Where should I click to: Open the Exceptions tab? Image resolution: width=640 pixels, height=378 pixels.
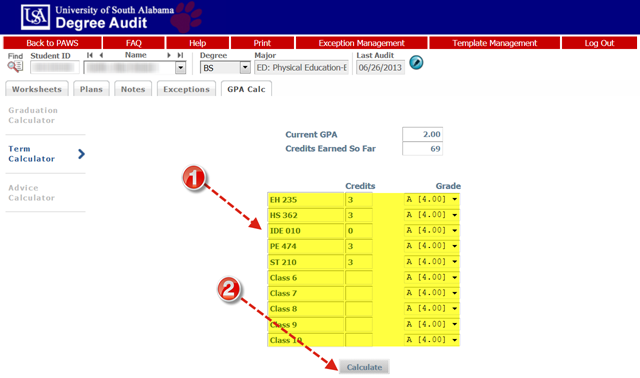point(186,89)
